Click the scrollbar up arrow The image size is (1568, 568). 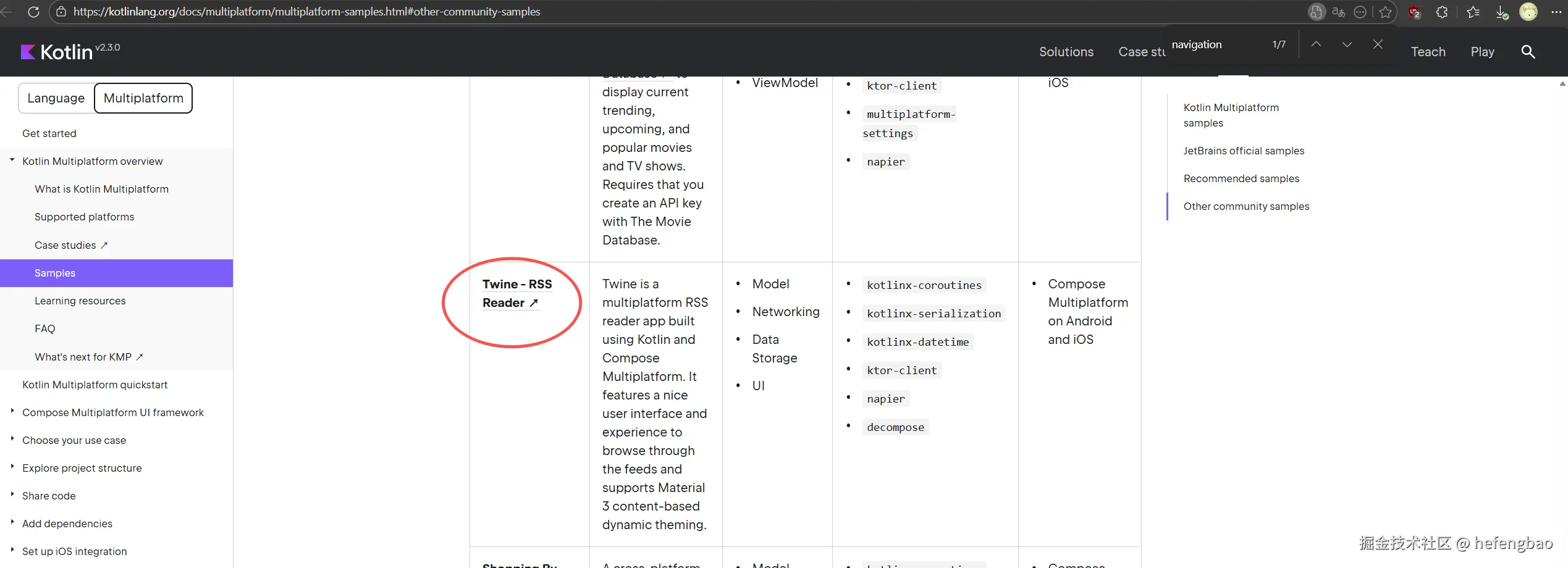(1562, 83)
